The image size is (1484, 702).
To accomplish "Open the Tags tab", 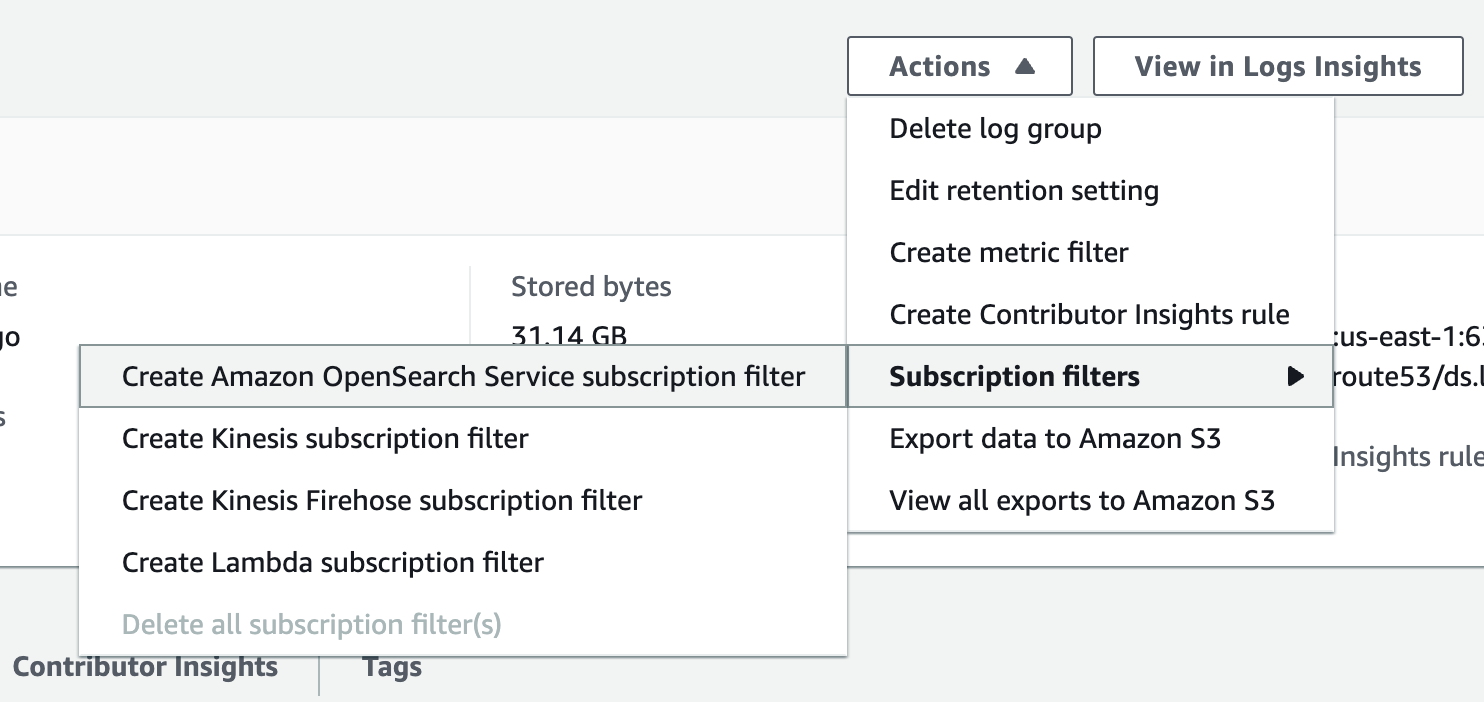I will (391, 668).
